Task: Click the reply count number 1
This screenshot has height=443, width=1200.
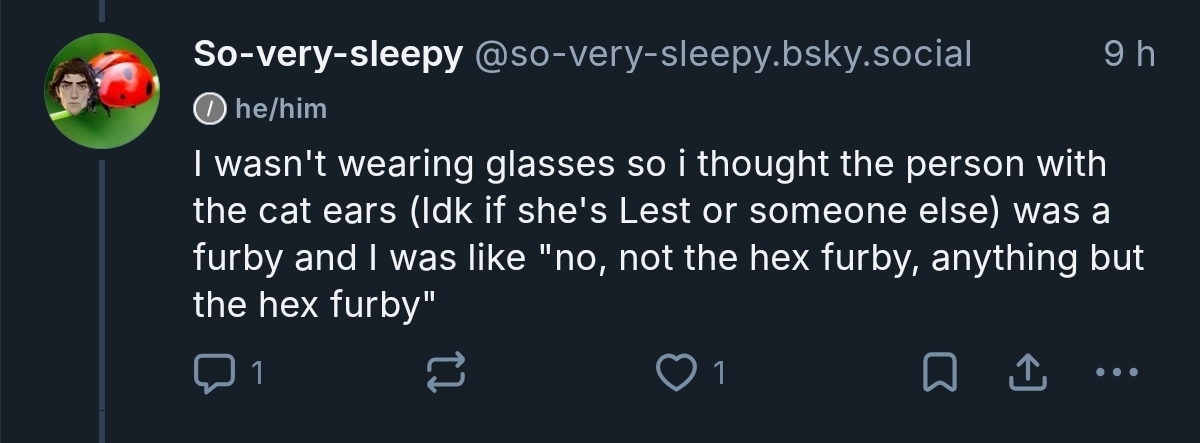Action: [x=257, y=374]
